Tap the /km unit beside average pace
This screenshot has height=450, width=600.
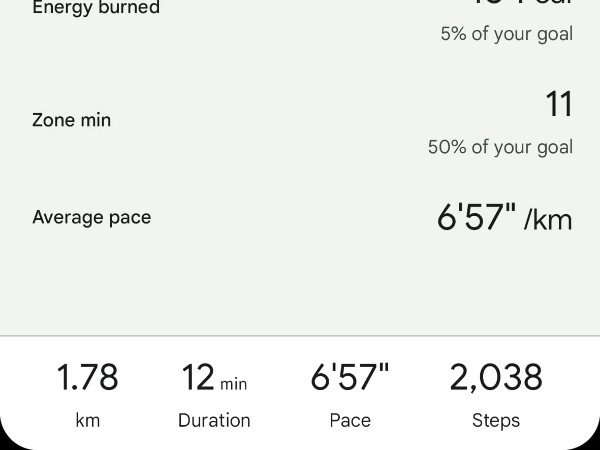click(548, 220)
